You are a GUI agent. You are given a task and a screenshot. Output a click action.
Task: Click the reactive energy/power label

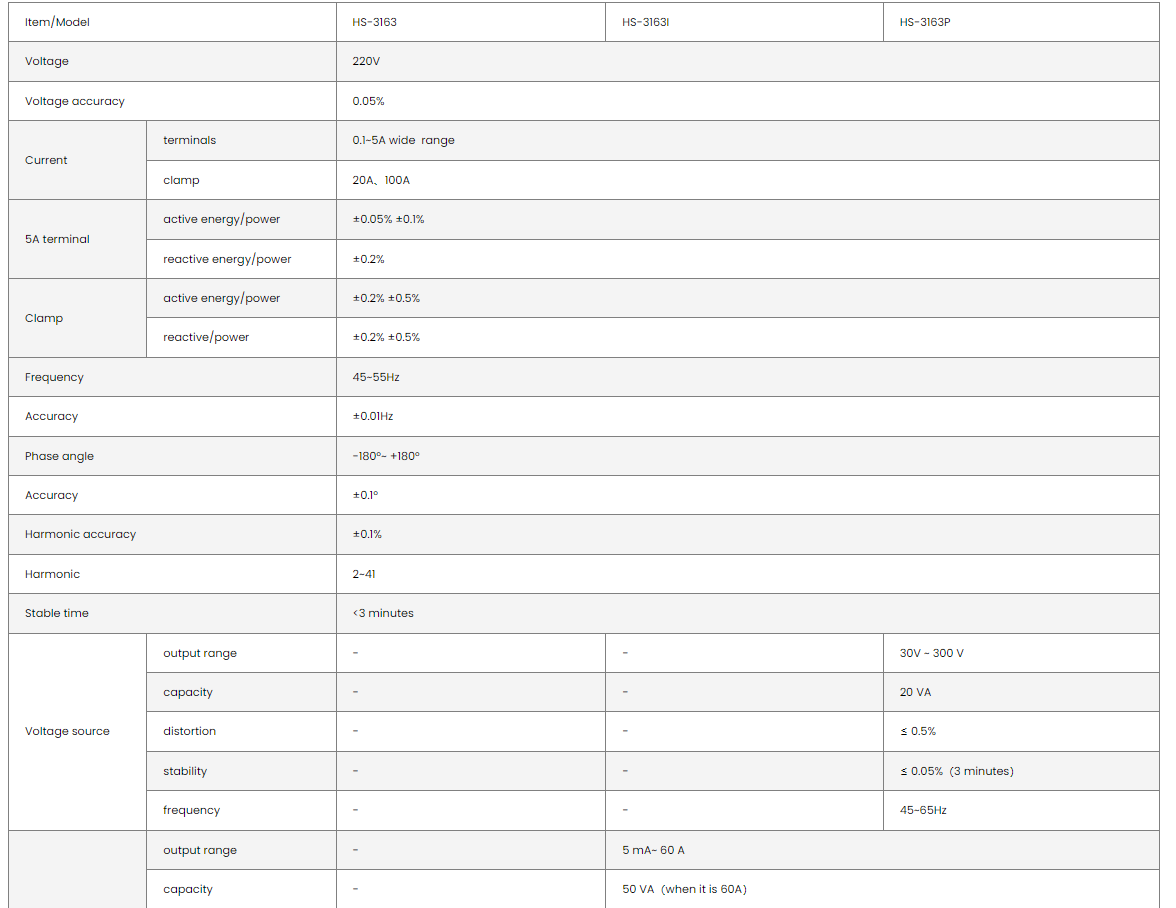tap(227, 259)
